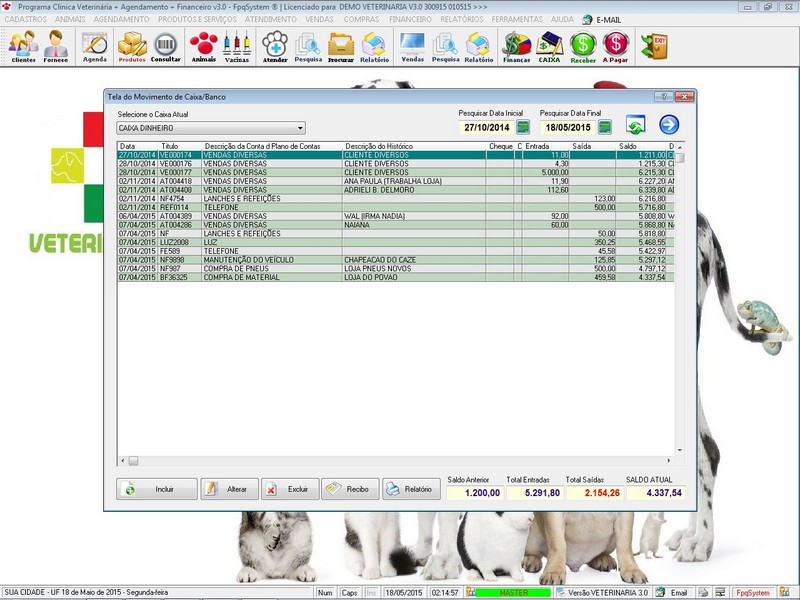Select row MANUTENÇÃO DO VEÍCULO
The width and height of the screenshot is (800, 600).
(x=395, y=260)
